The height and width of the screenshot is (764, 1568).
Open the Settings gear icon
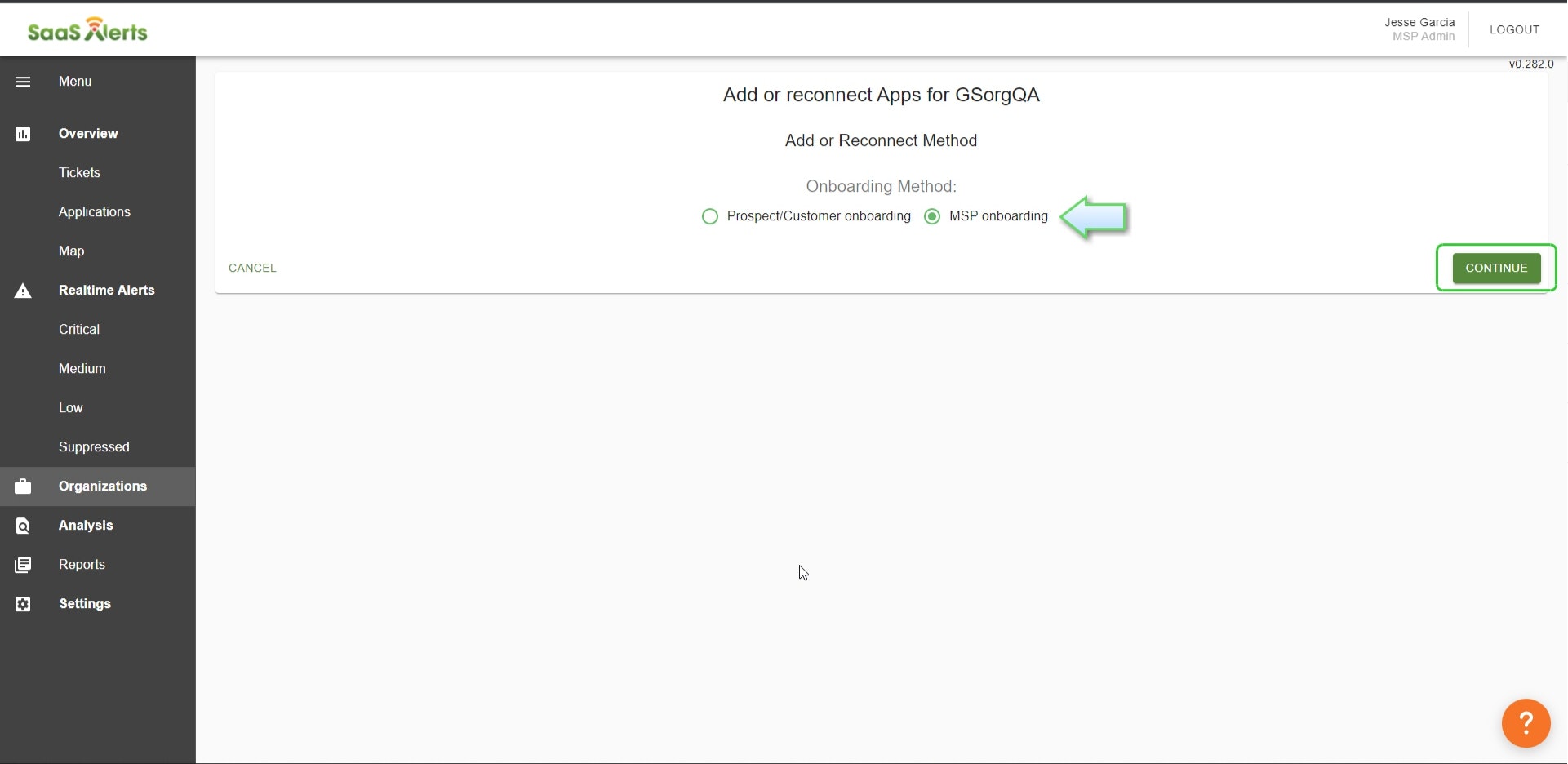23,604
